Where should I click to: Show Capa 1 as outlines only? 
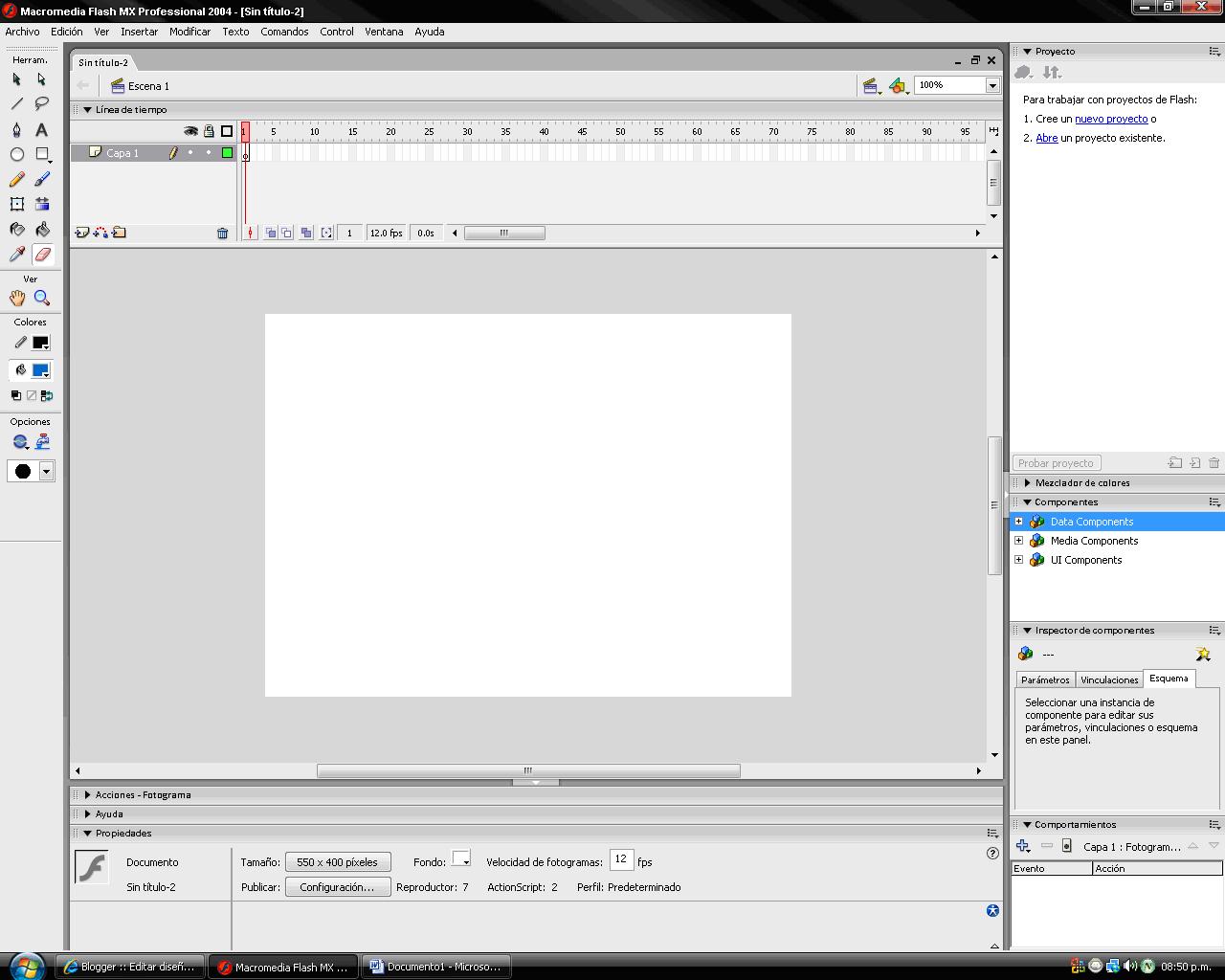228,152
